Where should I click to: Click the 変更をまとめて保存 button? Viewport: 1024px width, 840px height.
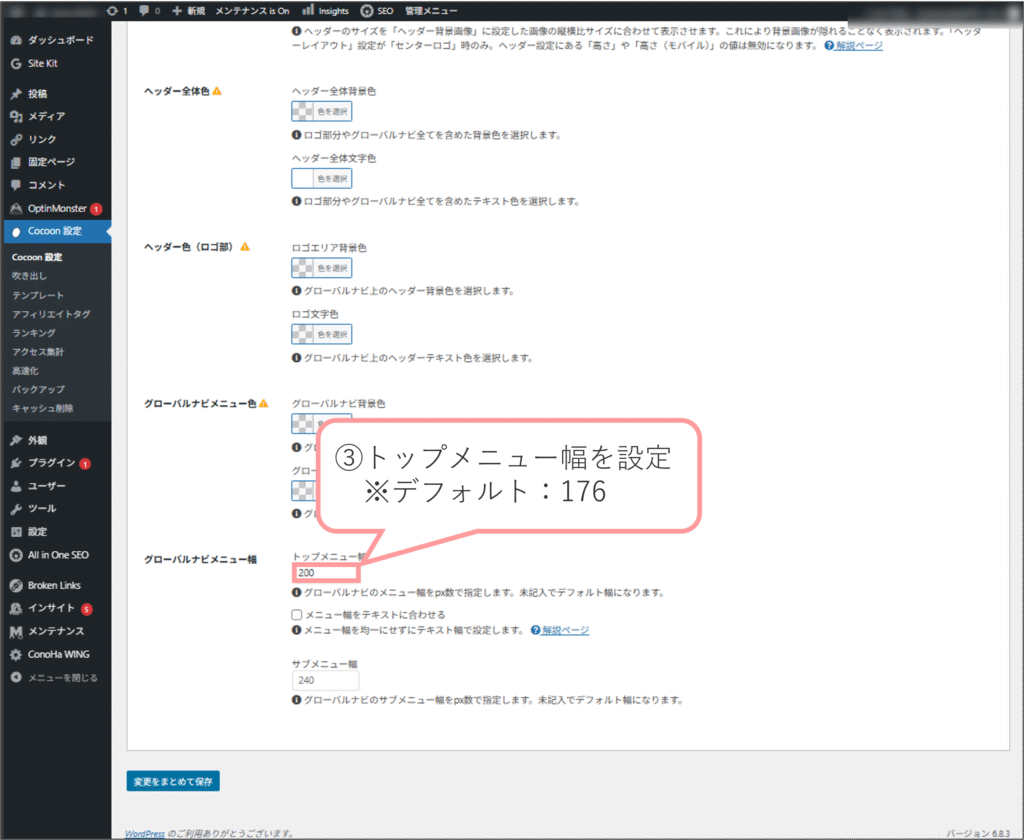pyautogui.click(x=173, y=781)
